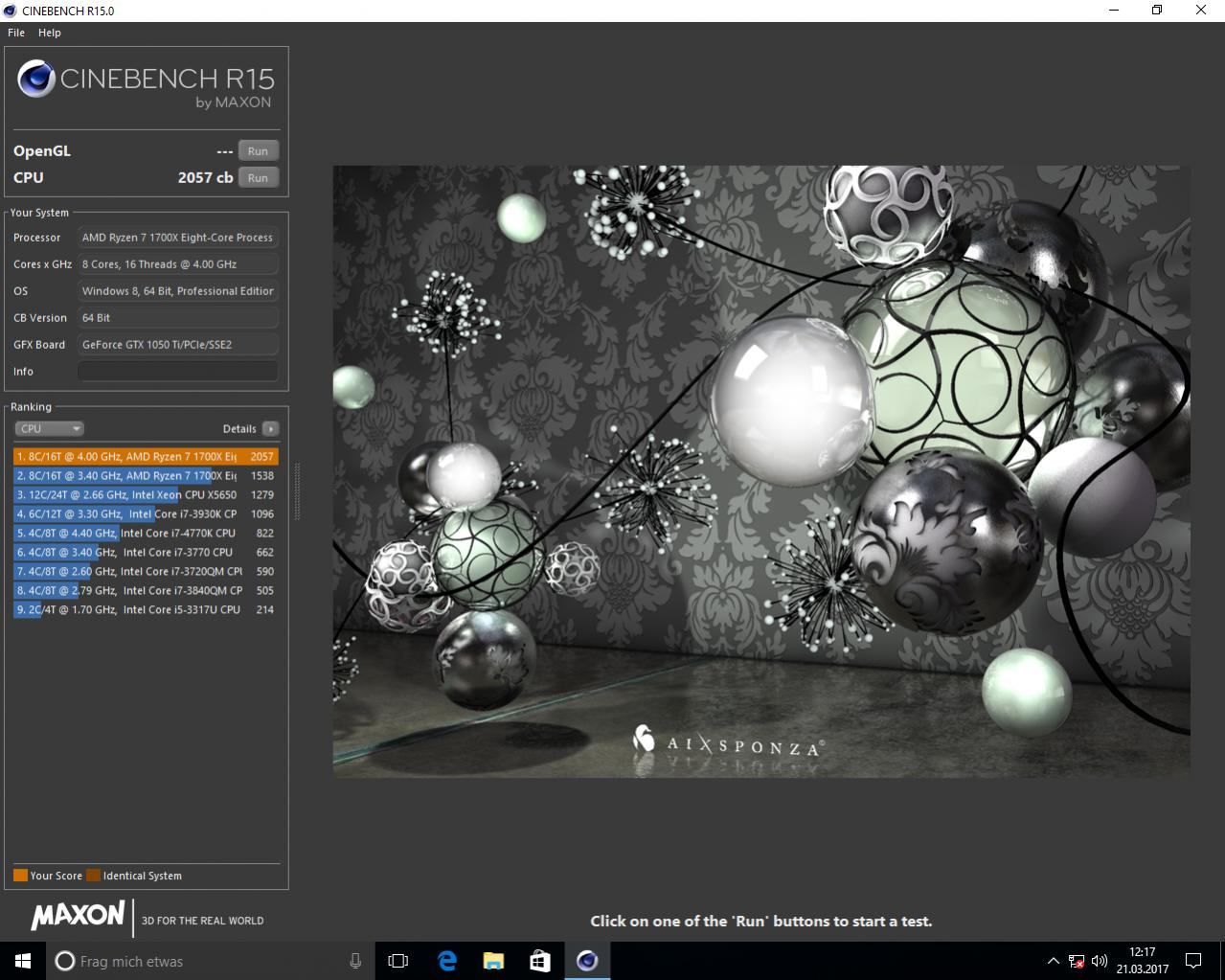This screenshot has width=1225, height=980.
Task: Run the OpenGL benchmark
Action: 258,151
